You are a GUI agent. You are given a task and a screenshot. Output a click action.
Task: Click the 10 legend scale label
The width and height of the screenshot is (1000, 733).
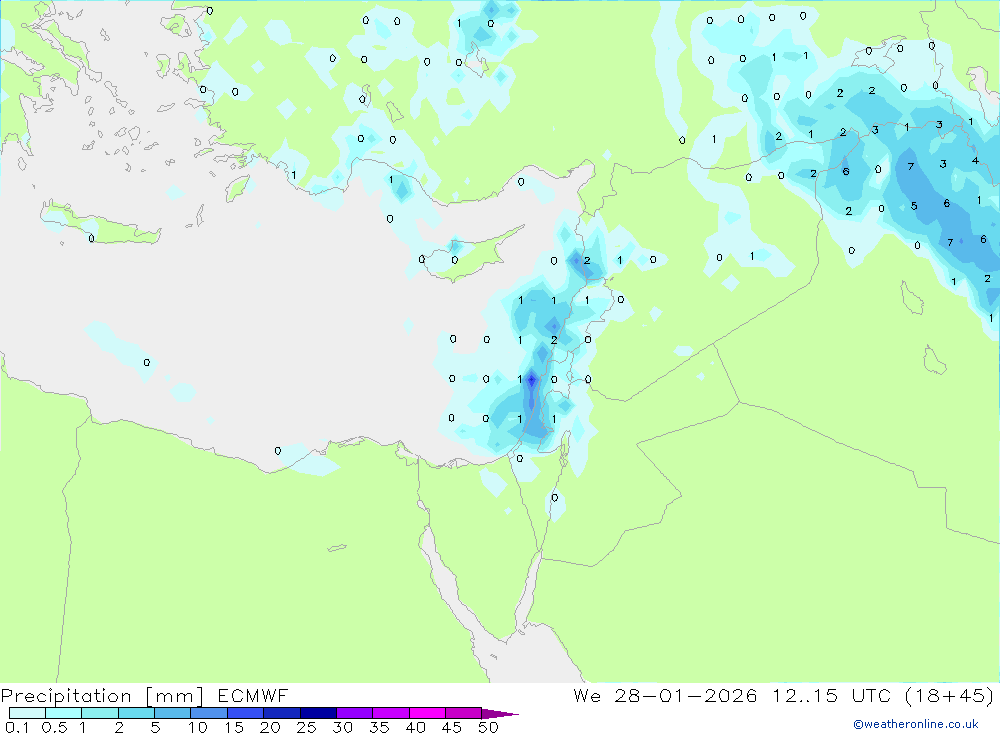[197, 727]
